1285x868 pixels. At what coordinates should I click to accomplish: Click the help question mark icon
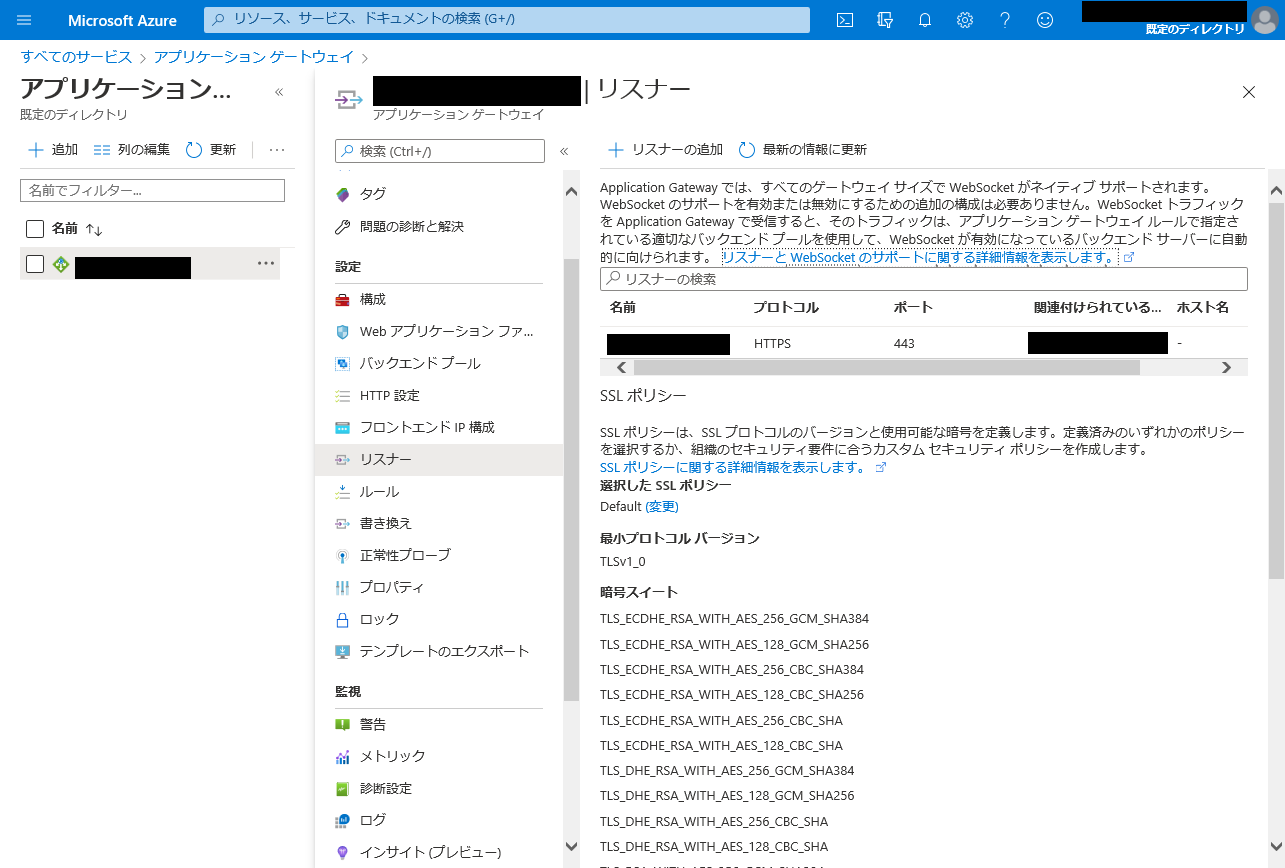(x=1005, y=20)
